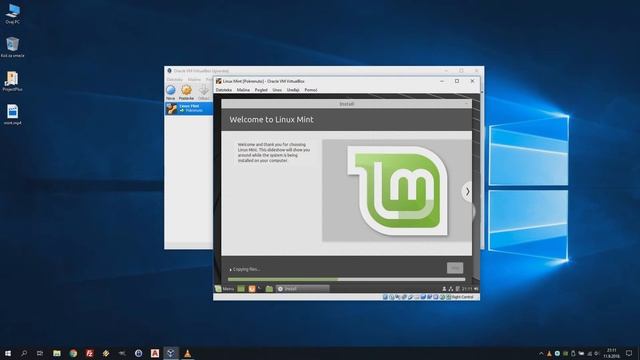The width and height of the screenshot is (640, 360).
Task: Click the Welcome to Linux Mint heading
Action: (x=271, y=120)
